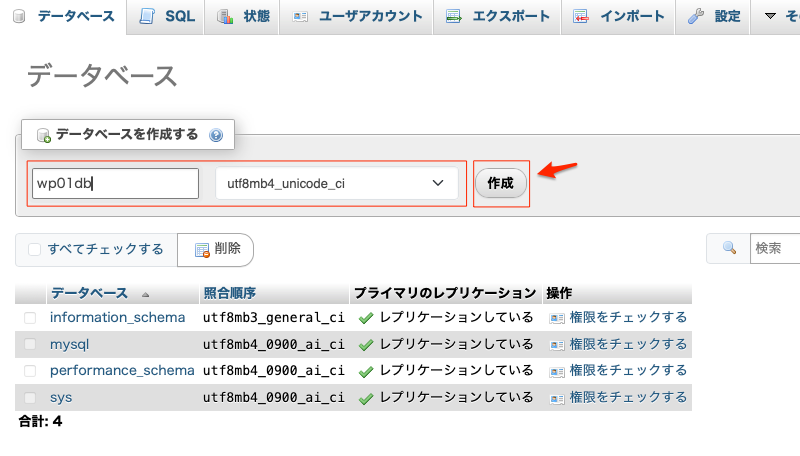
Task: Open the performance_schema database link
Action: point(121,371)
